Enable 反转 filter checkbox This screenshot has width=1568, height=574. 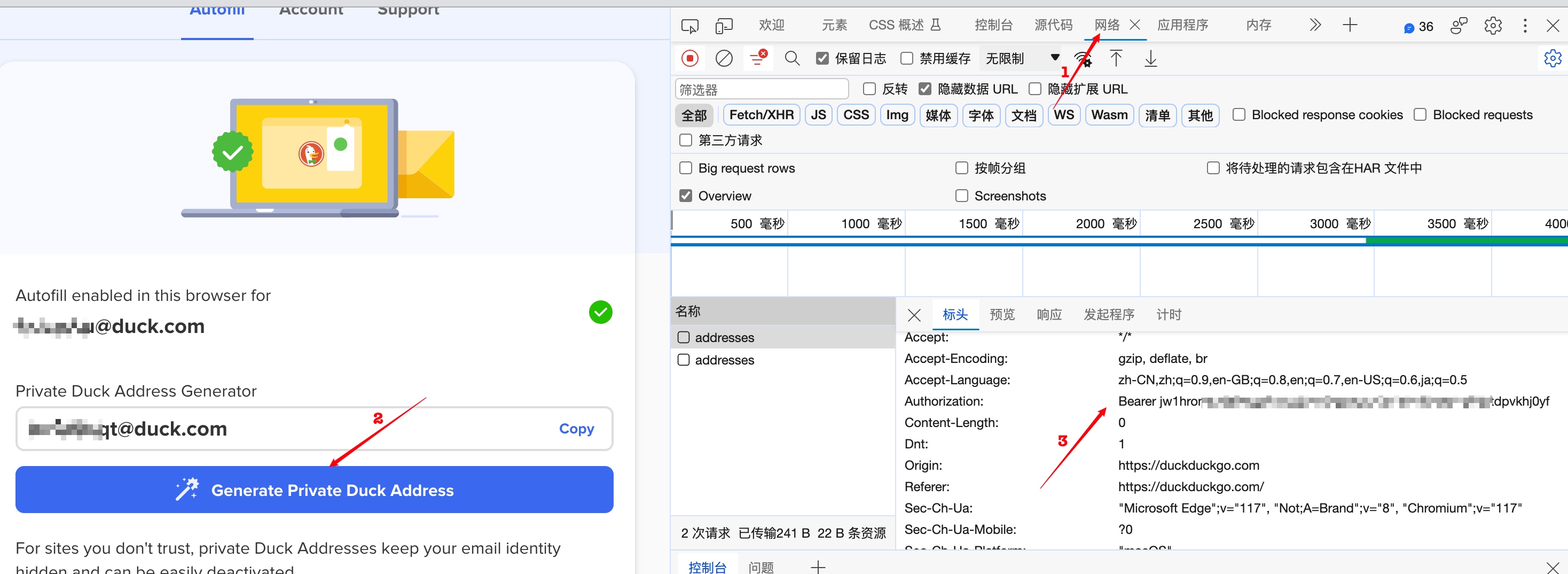click(x=869, y=89)
